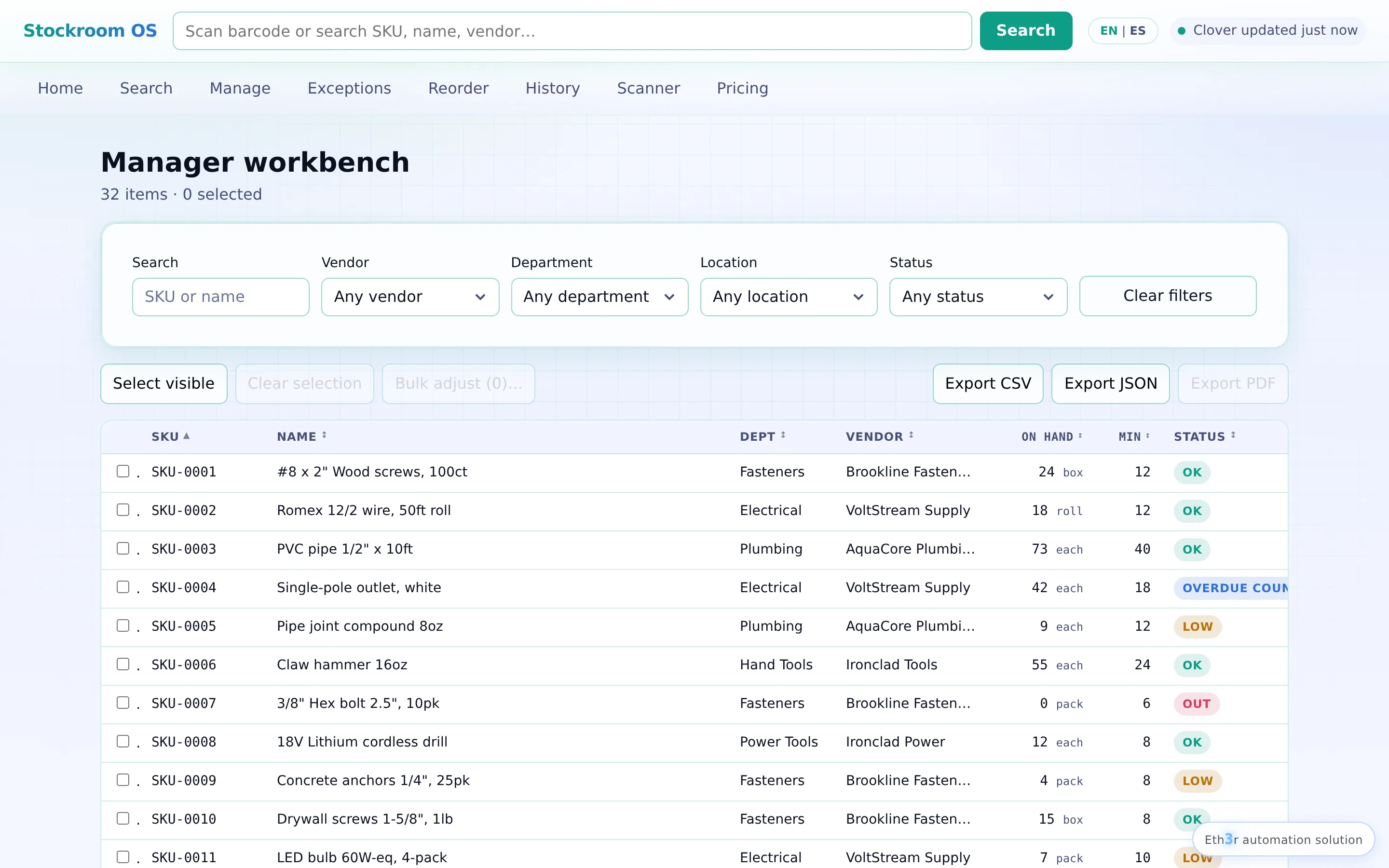Tick checkbox next to SKU-0009

pos(123,780)
